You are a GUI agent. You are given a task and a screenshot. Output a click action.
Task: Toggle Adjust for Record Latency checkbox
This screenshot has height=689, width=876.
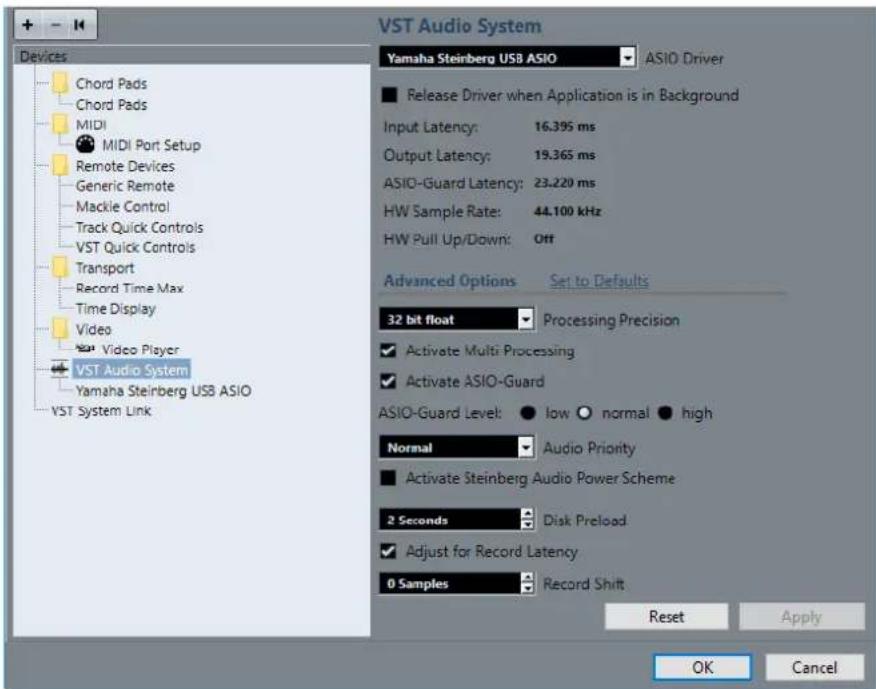(388, 552)
